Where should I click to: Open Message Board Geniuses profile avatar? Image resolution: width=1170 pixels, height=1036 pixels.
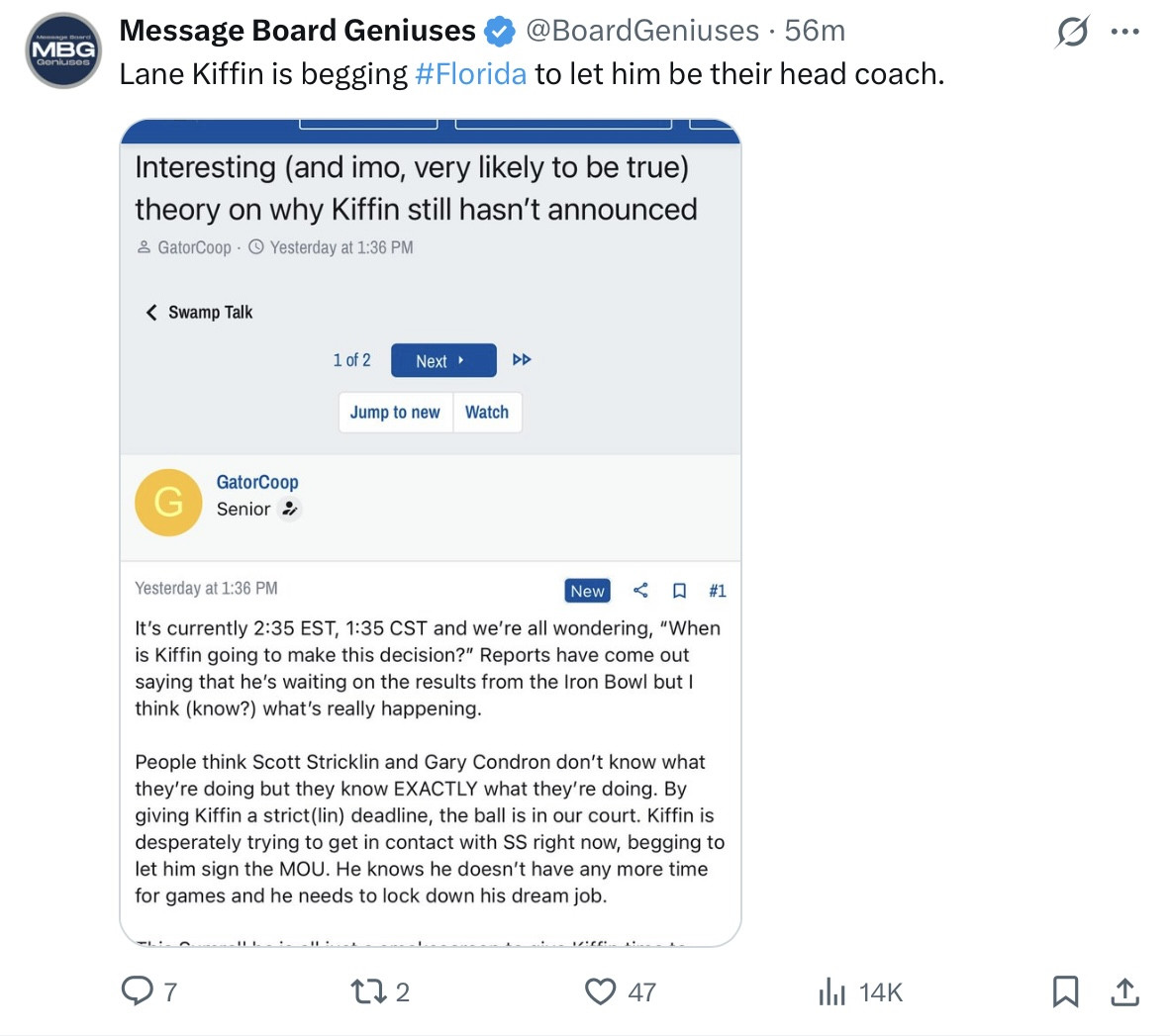click(x=62, y=50)
